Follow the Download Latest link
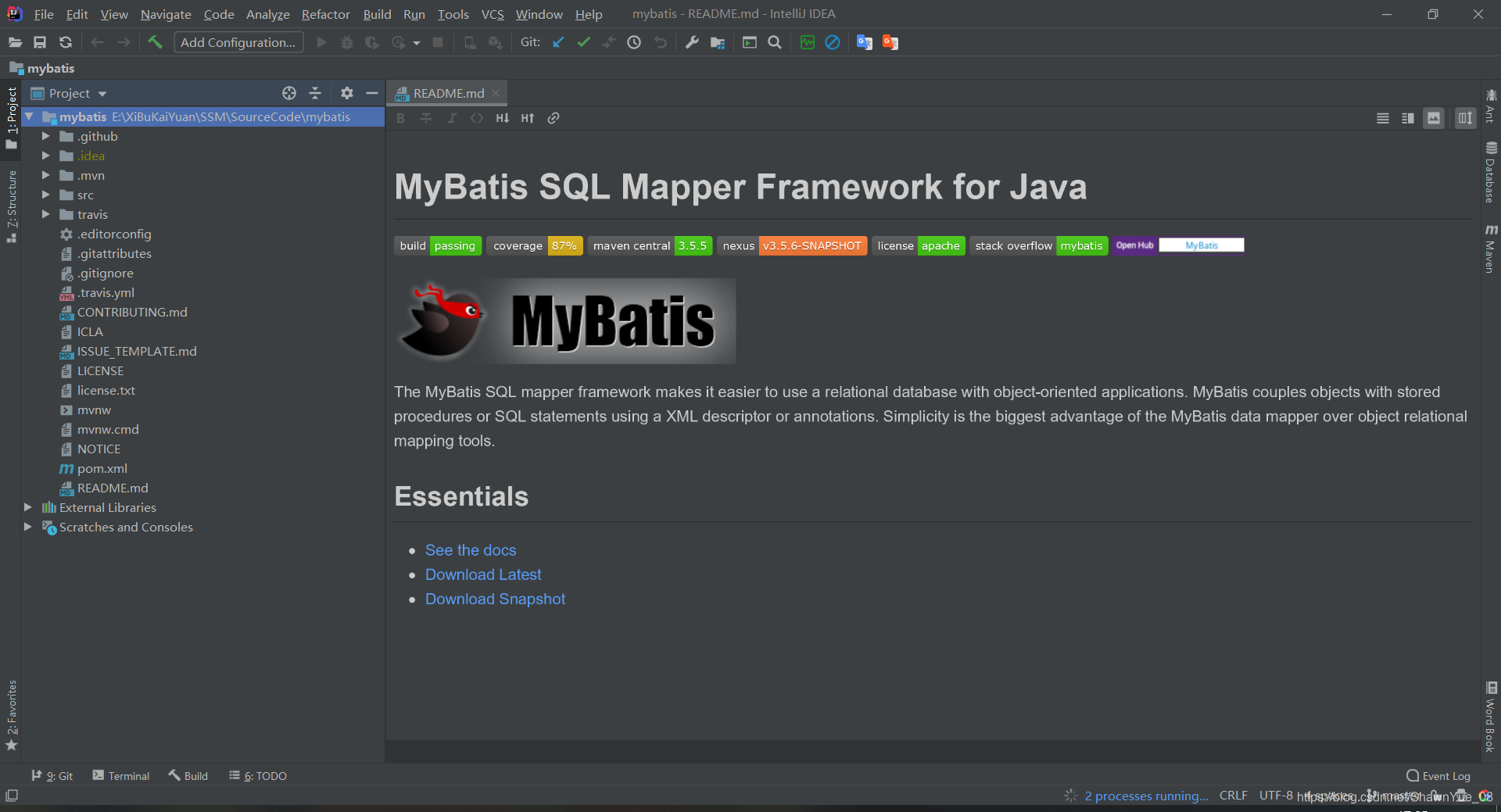 point(483,574)
